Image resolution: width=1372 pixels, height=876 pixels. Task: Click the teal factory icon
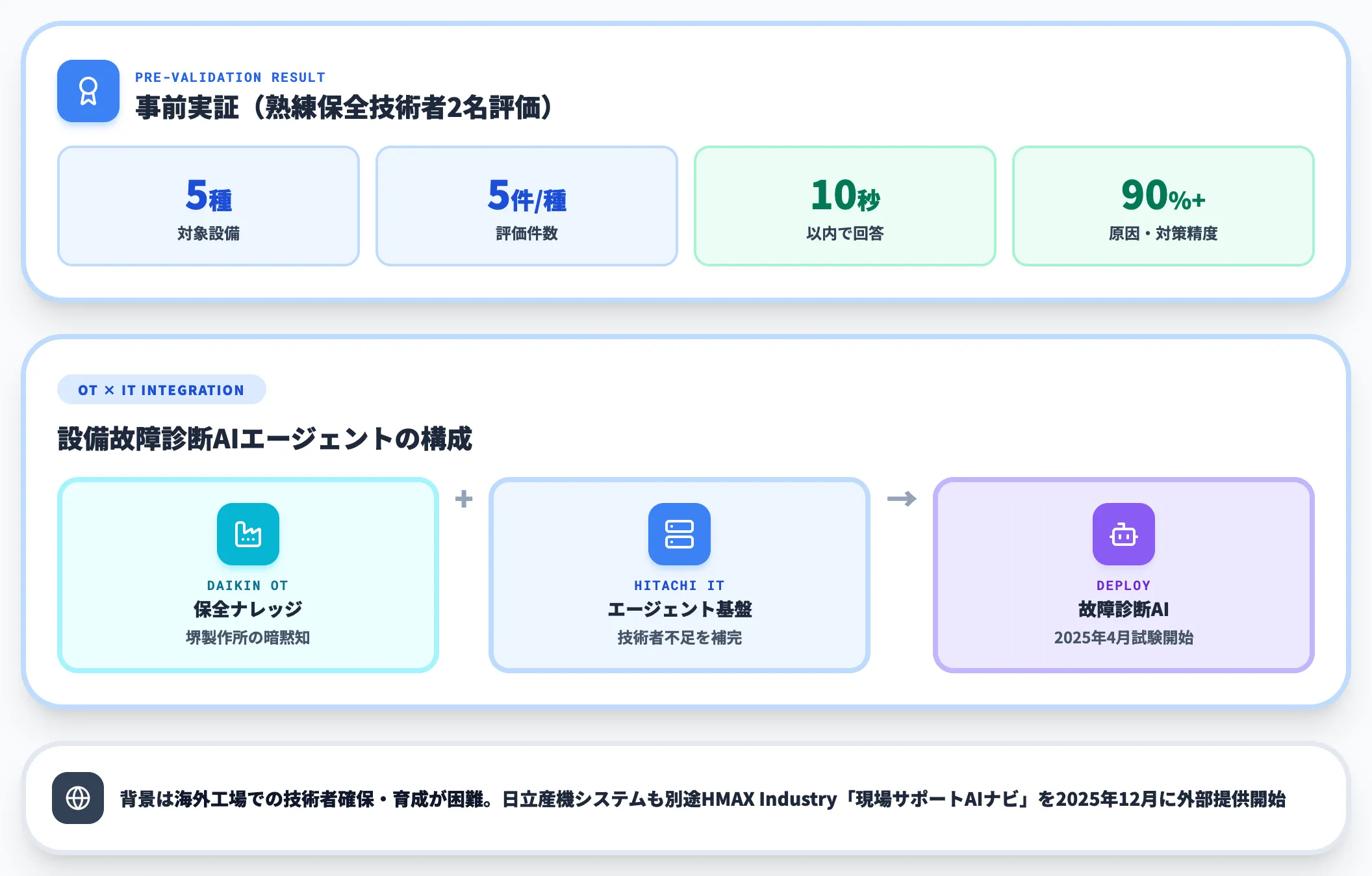[248, 534]
